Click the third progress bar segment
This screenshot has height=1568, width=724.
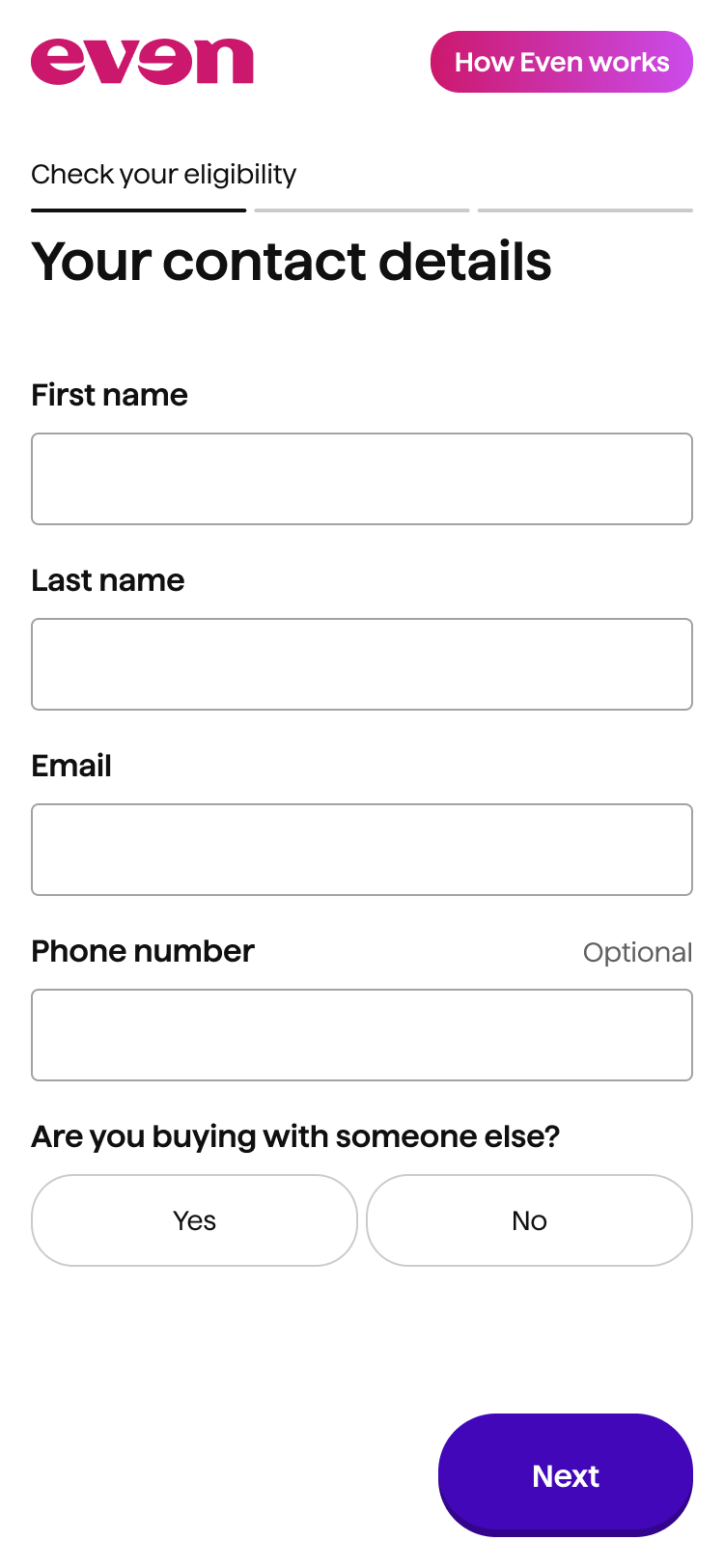coord(585,210)
